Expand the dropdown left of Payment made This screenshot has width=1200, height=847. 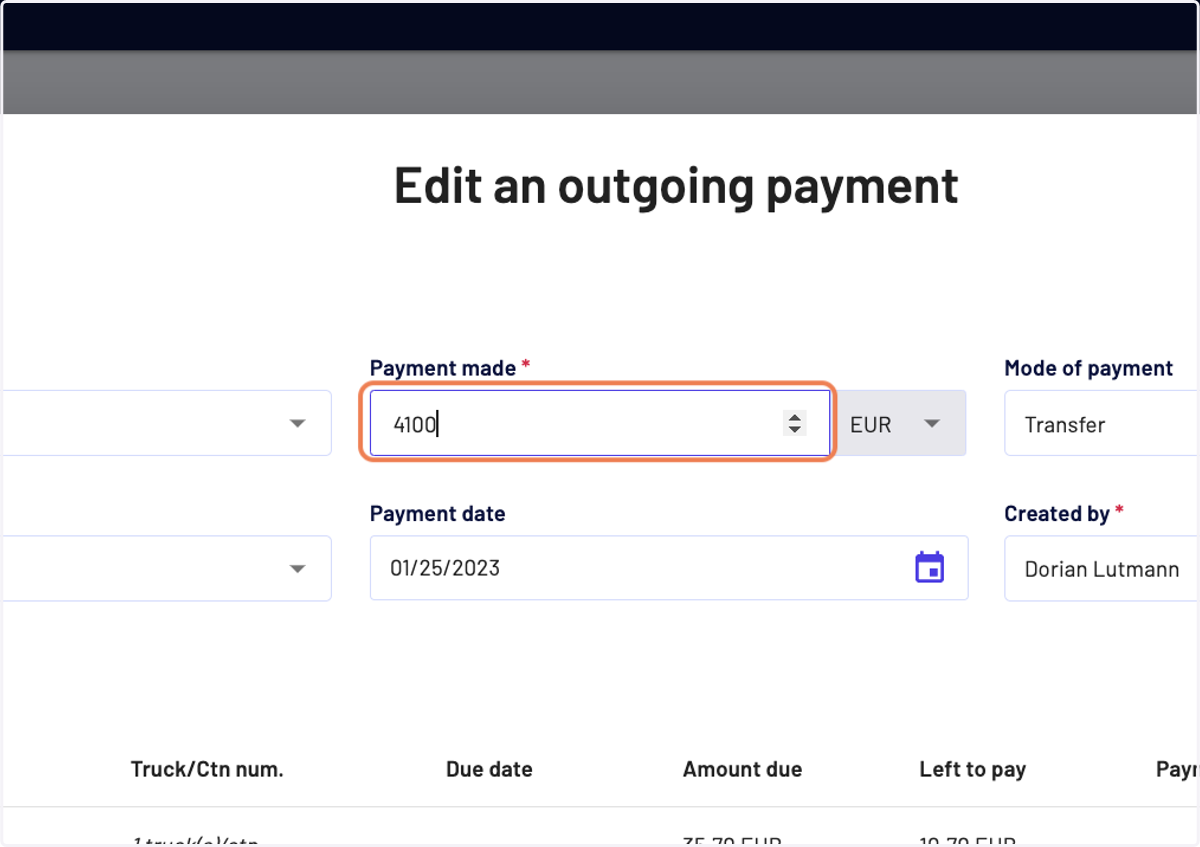click(x=297, y=423)
